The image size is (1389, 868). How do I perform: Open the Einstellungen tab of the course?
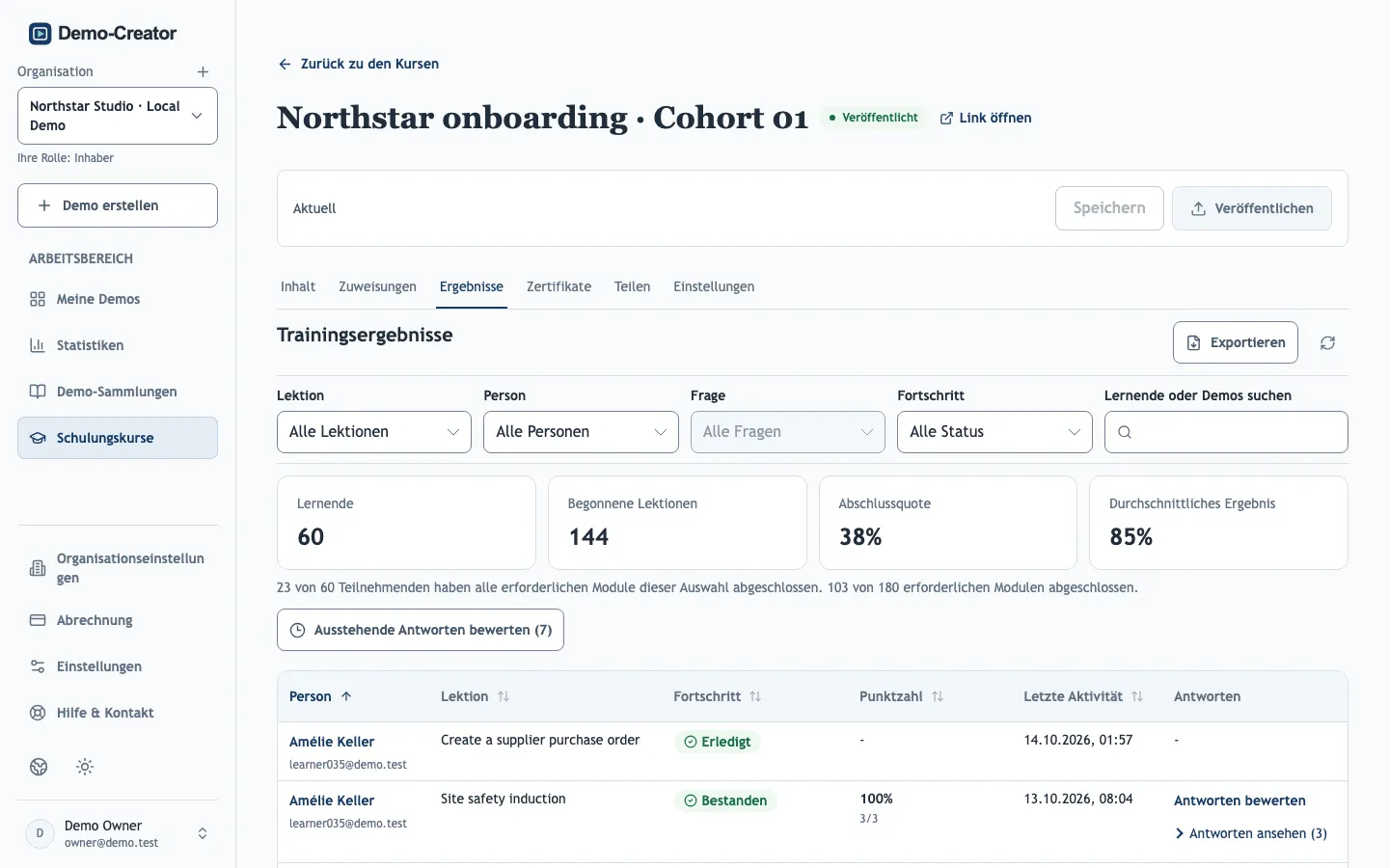(x=714, y=286)
